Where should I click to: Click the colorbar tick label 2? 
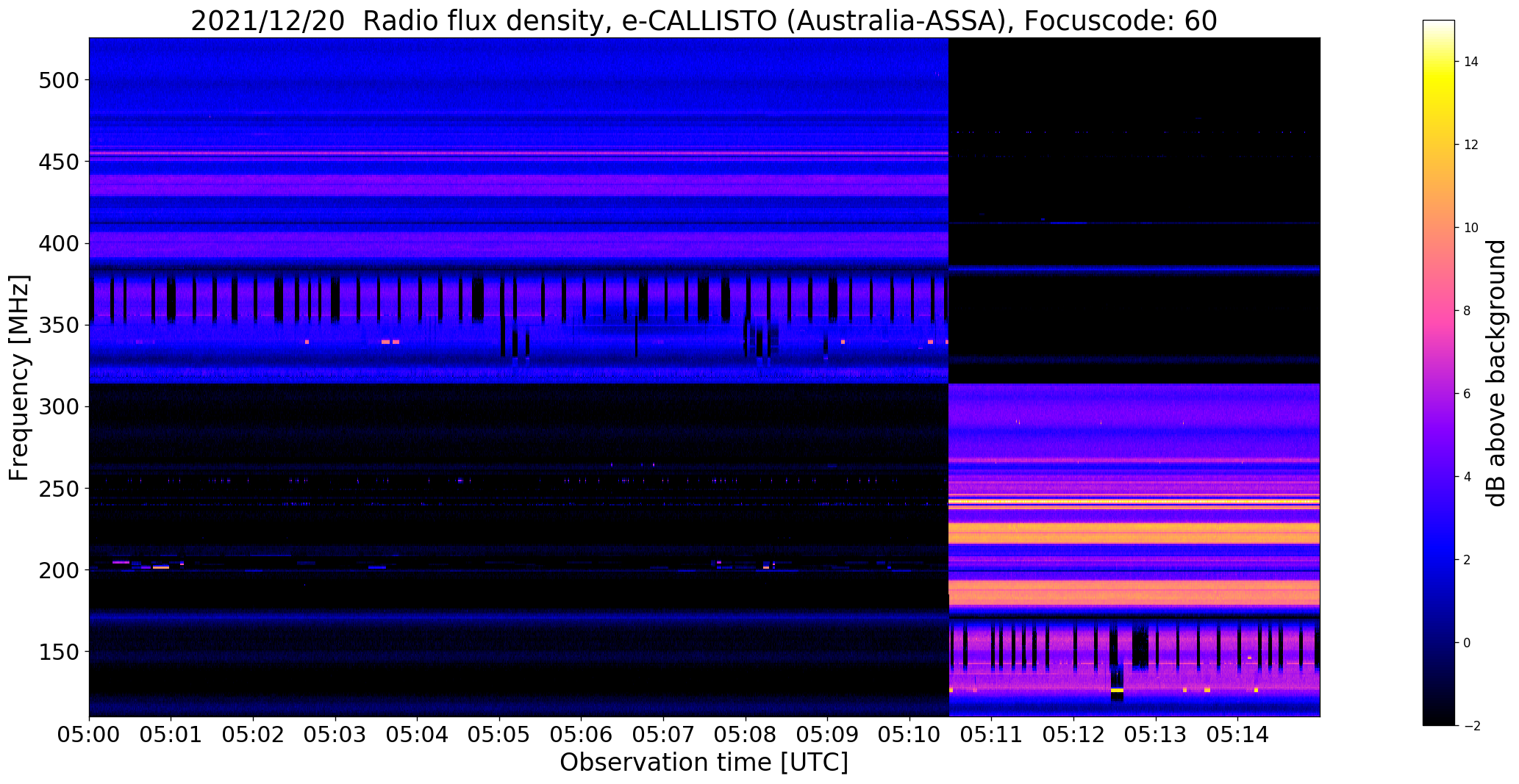(x=1468, y=560)
